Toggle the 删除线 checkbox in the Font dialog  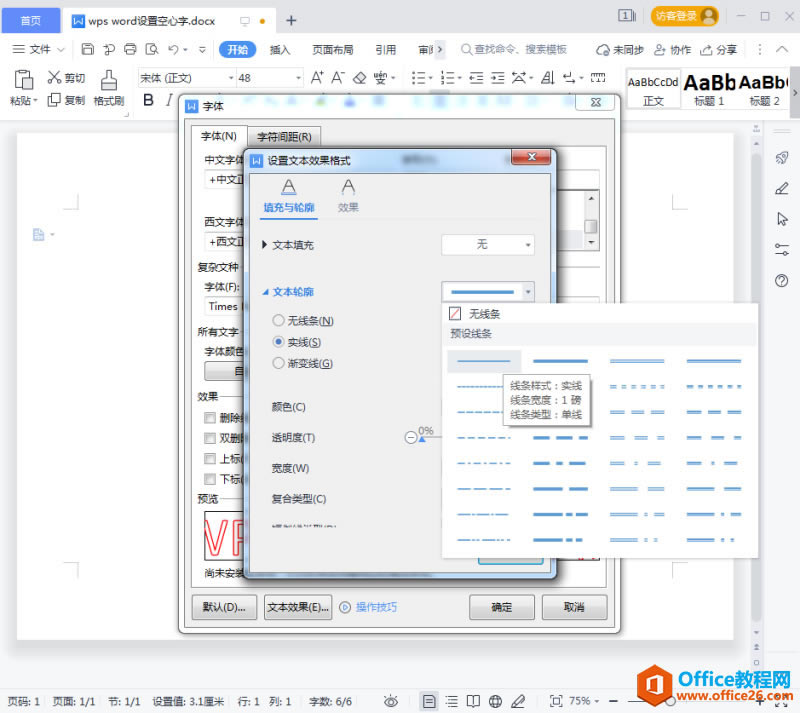[209, 418]
